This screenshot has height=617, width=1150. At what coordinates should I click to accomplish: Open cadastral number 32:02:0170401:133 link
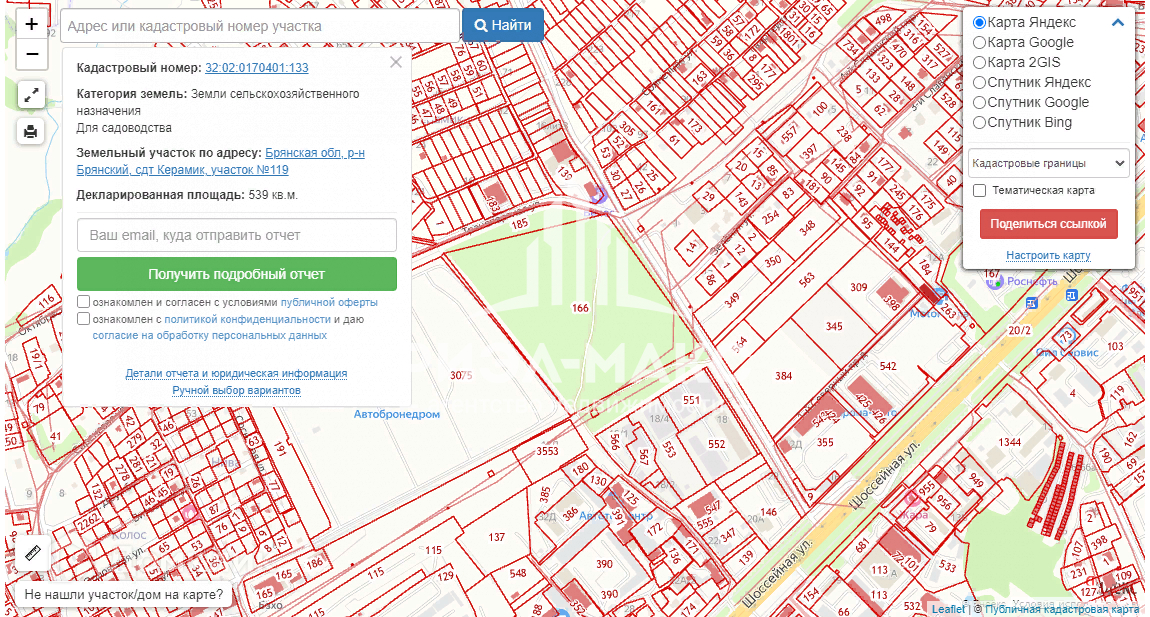click(257, 68)
